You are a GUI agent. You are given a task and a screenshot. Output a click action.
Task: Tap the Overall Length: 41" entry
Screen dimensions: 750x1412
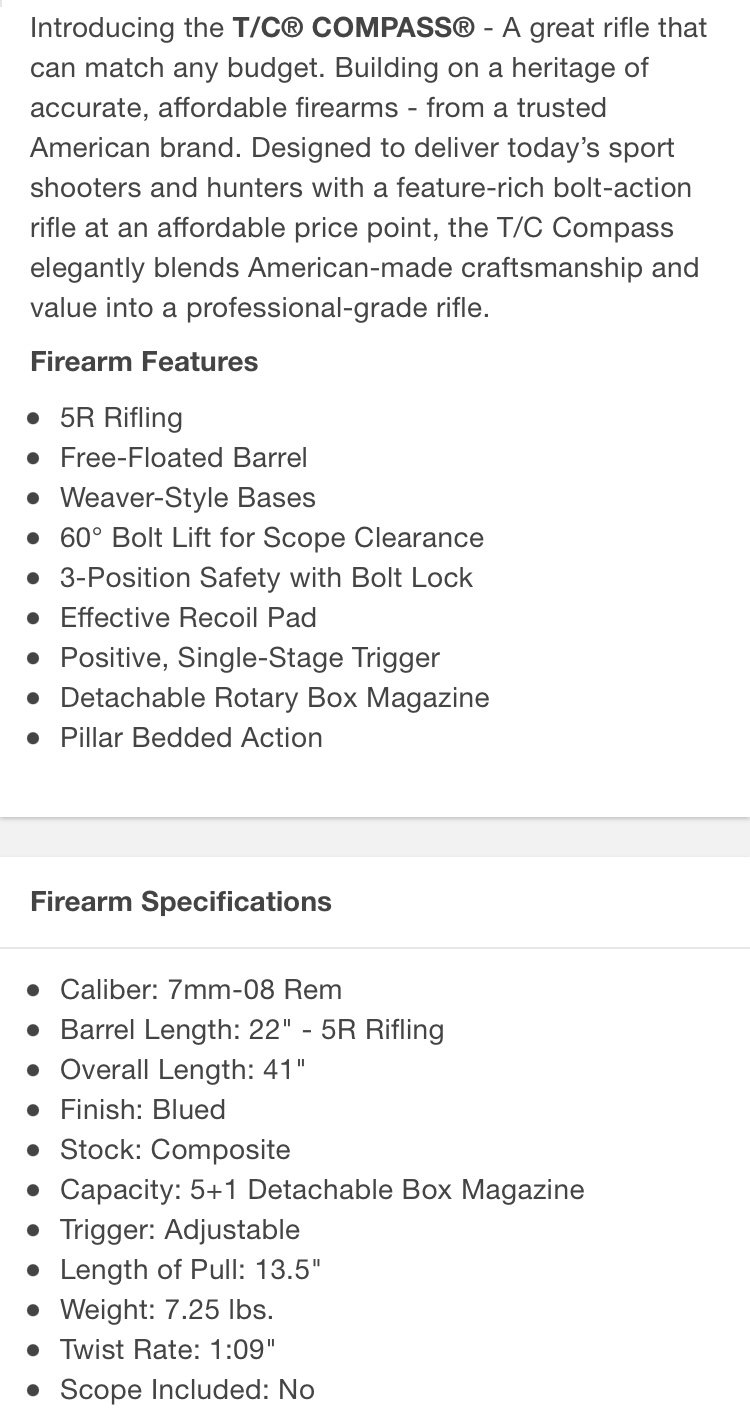coord(183,1070)
